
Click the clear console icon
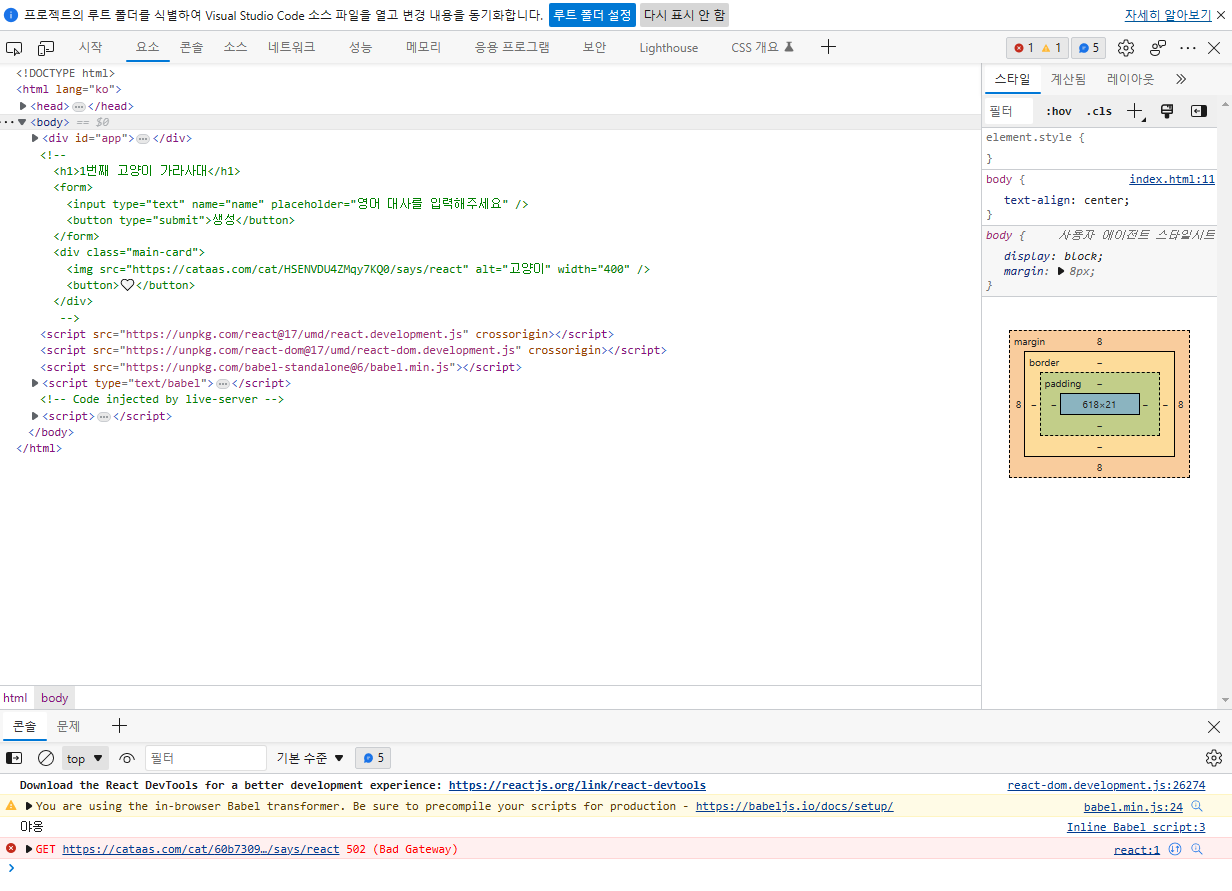click(x=46, y=758)
